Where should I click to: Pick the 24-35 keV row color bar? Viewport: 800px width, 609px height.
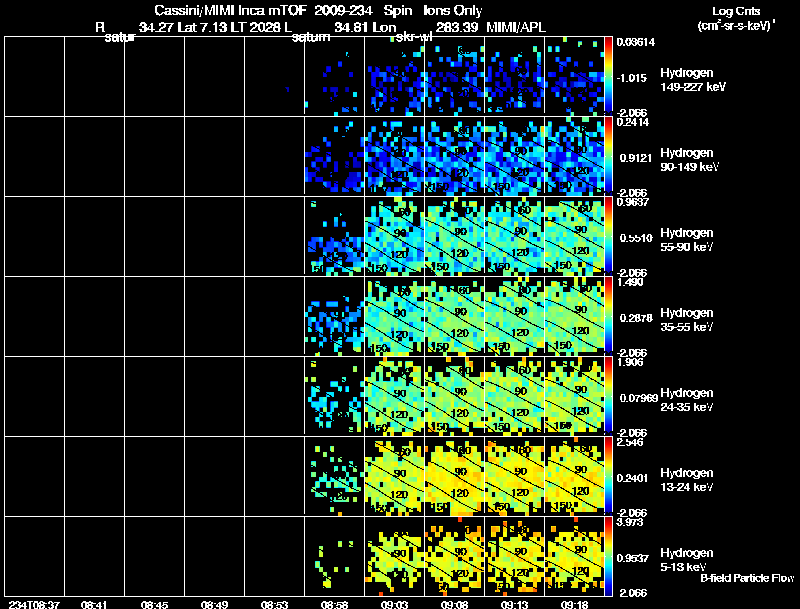[608, 396]
